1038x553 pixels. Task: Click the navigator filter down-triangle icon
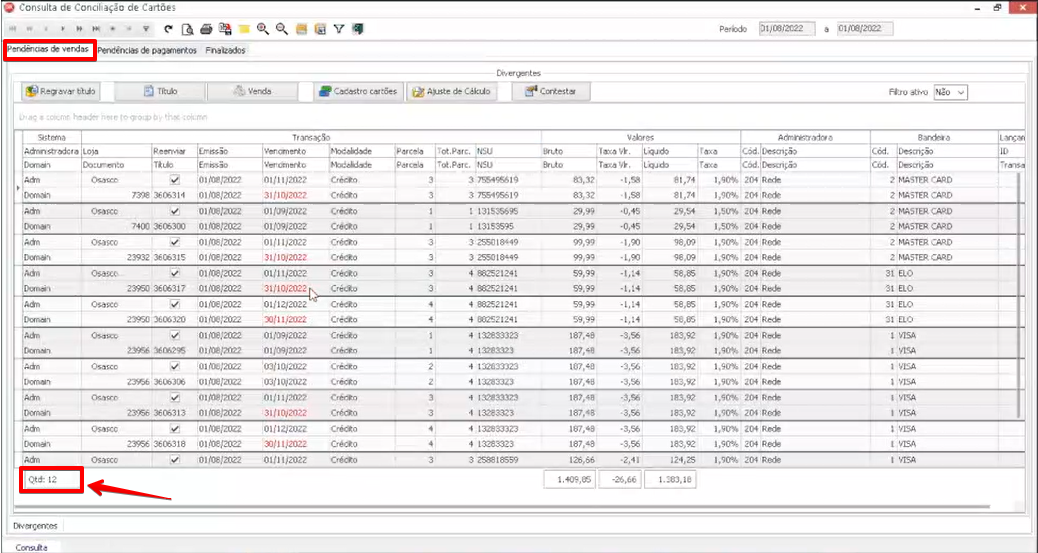[146, 29]
